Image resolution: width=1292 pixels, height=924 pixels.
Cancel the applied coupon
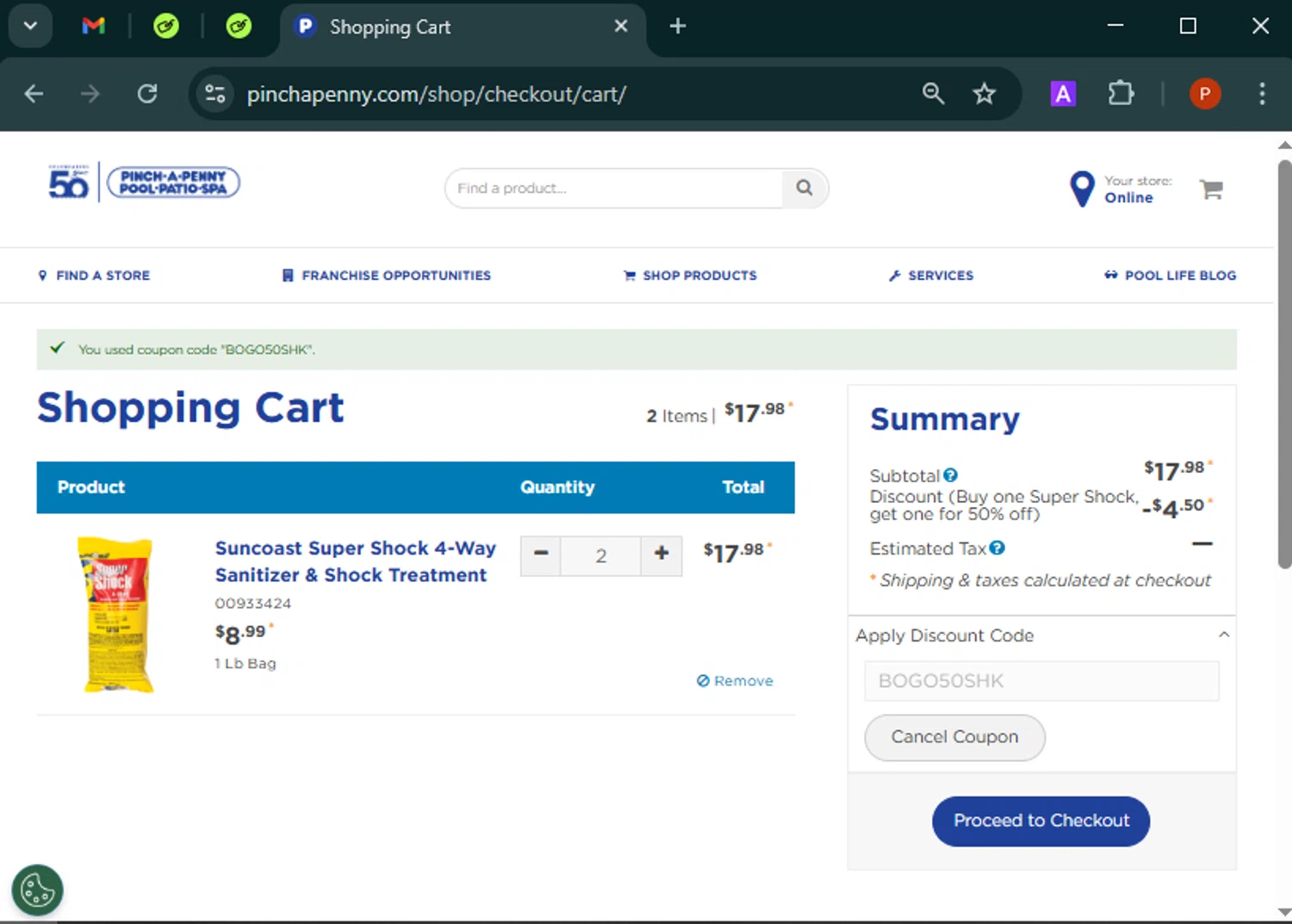tap(954, 737)
